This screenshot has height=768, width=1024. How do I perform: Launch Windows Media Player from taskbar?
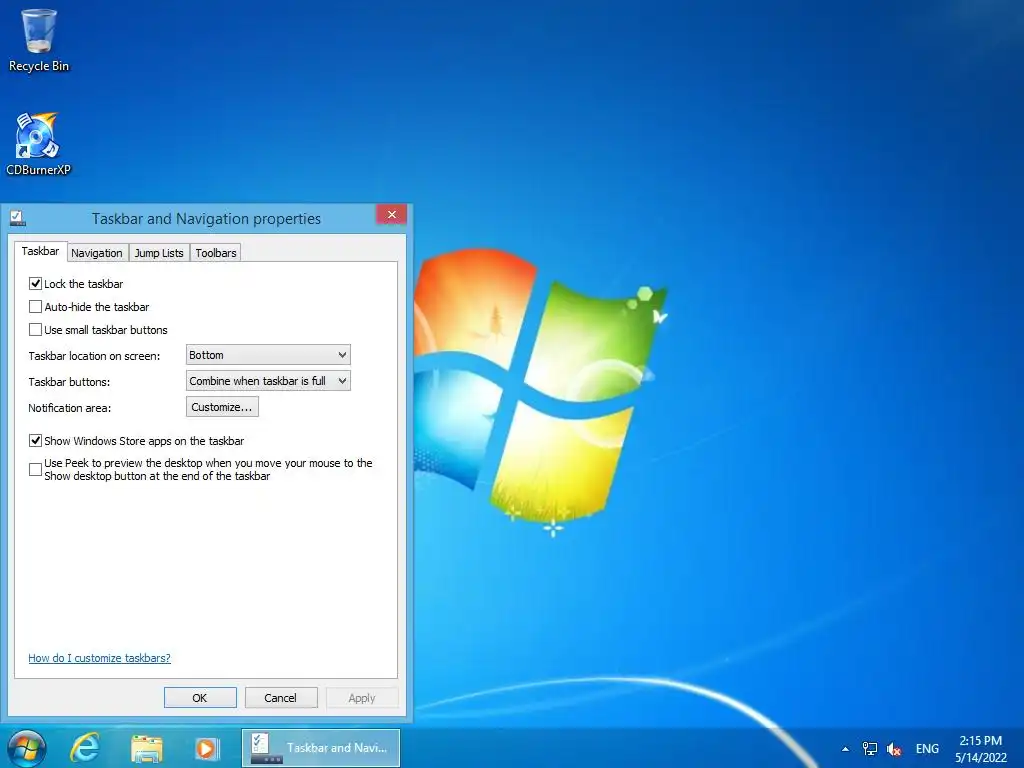point(207,748)
